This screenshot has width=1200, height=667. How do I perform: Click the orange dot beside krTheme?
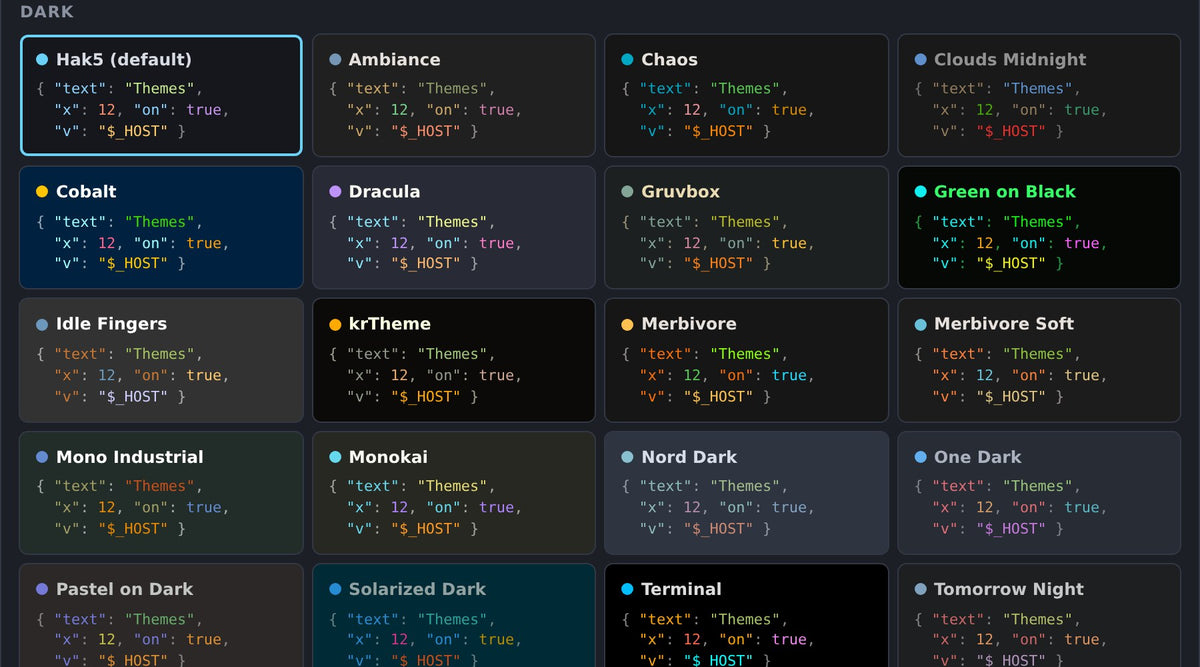click(x=335, y=325)
